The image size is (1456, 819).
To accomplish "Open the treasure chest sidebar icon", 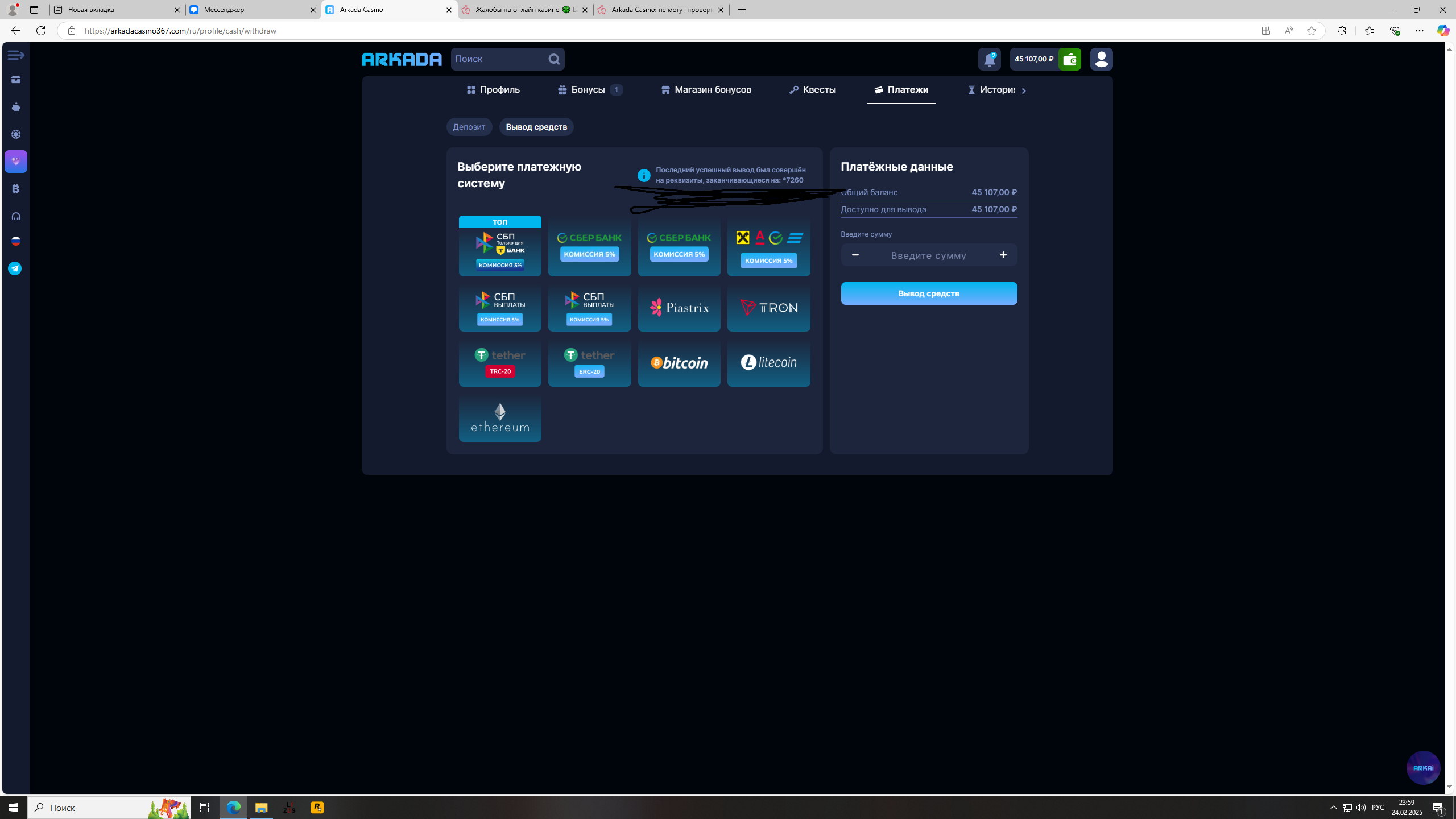I will [16, 80].
